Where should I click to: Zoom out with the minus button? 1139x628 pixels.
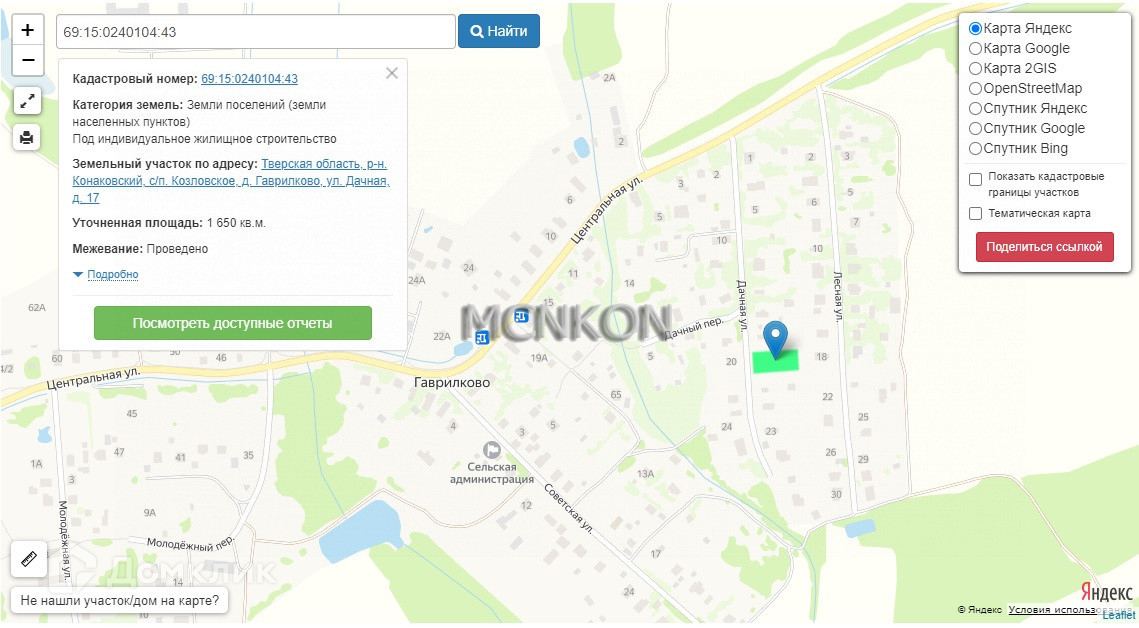(28, 60)
